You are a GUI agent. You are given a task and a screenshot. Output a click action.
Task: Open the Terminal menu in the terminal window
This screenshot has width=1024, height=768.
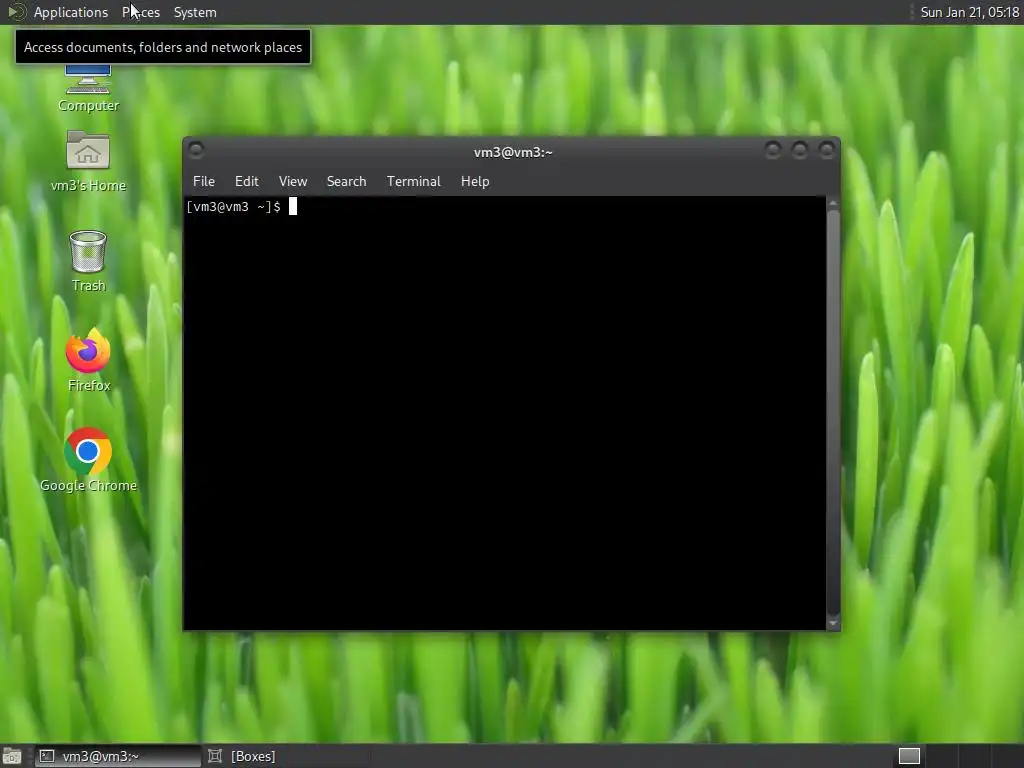413,182
